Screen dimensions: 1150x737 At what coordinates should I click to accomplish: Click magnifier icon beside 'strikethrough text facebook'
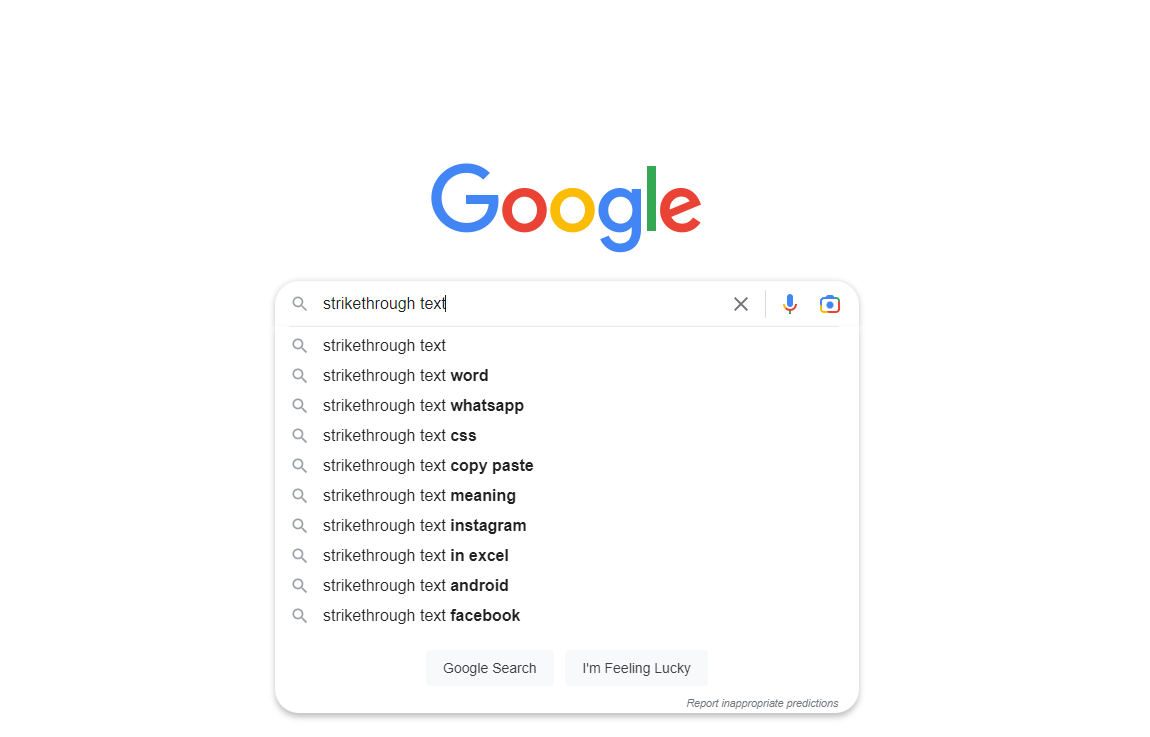299,616
